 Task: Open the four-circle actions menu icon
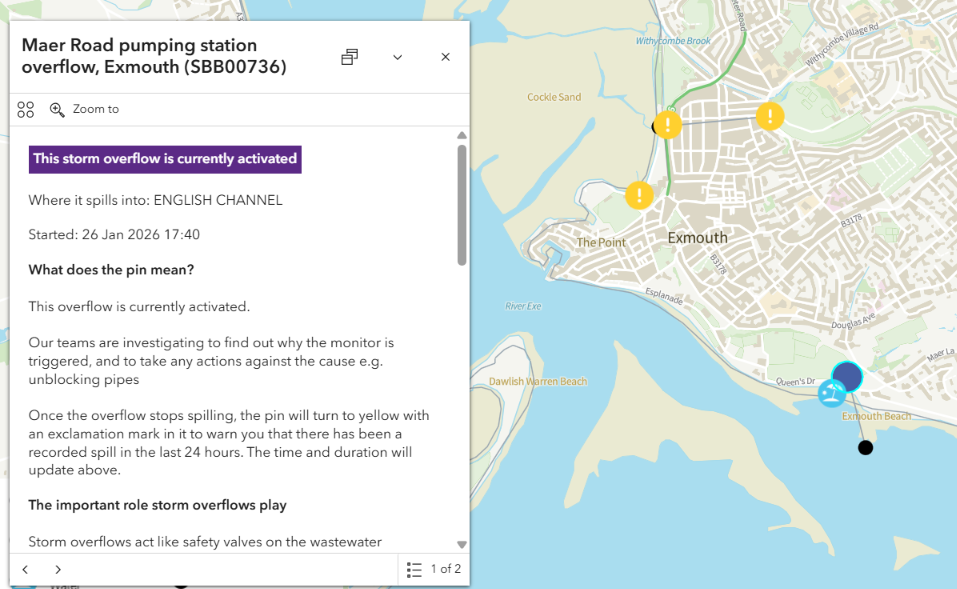pyautogui.click(x=26, y=110)
